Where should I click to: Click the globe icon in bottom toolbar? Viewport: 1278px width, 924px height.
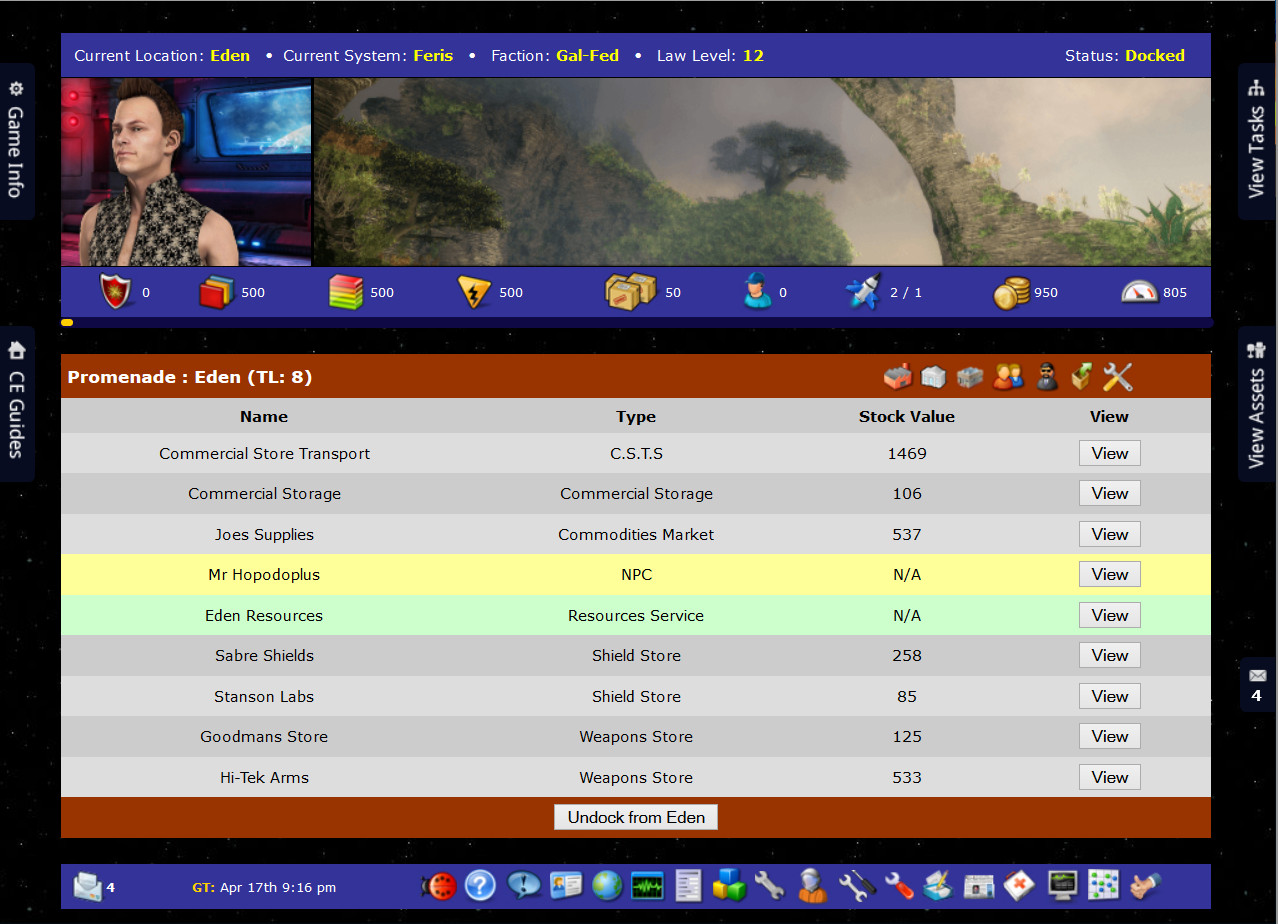[606, 885]
